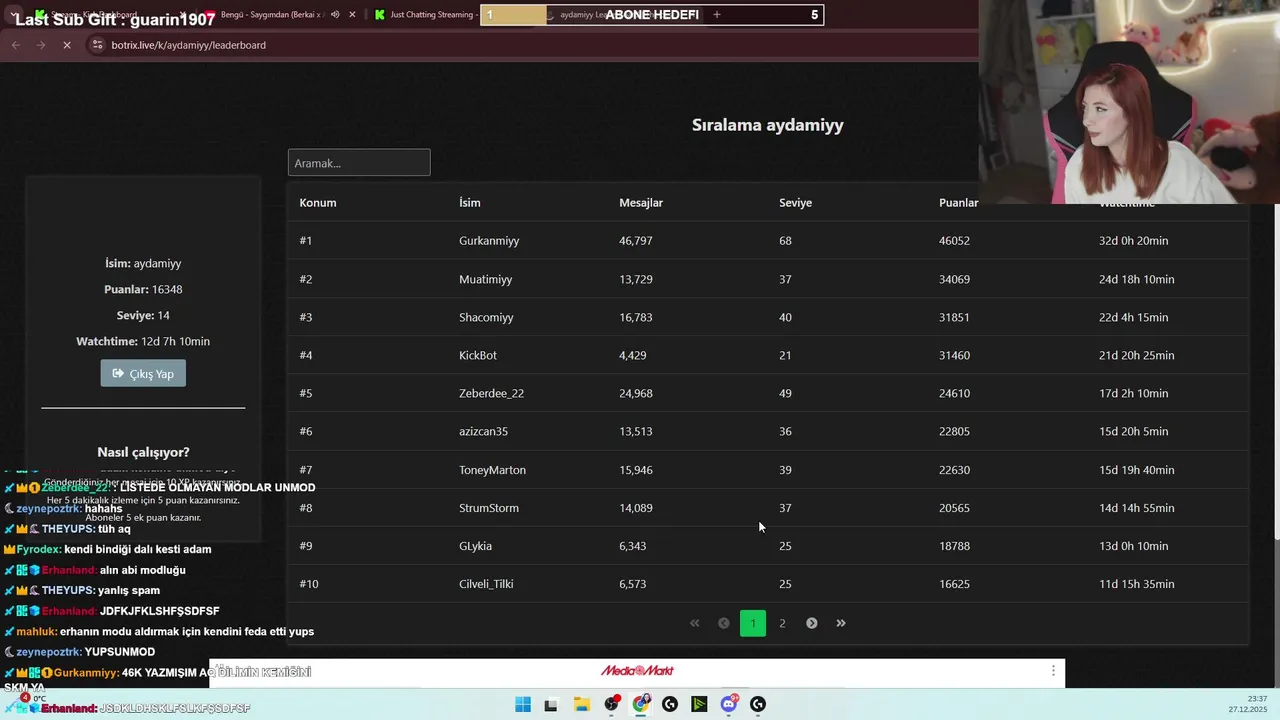
Task: Click points value 34069
Action: point(954,279)
